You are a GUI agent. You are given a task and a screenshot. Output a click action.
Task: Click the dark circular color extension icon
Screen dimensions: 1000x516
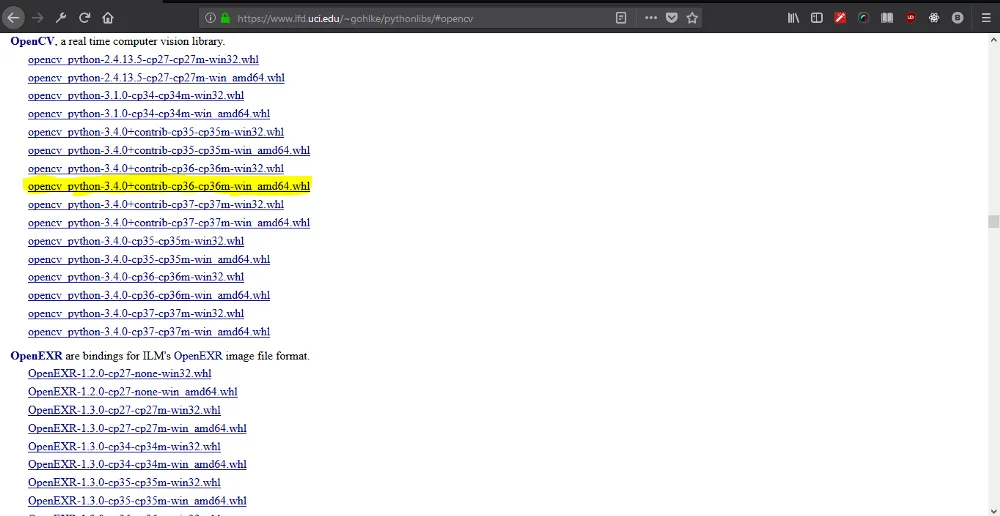(864, 18)
